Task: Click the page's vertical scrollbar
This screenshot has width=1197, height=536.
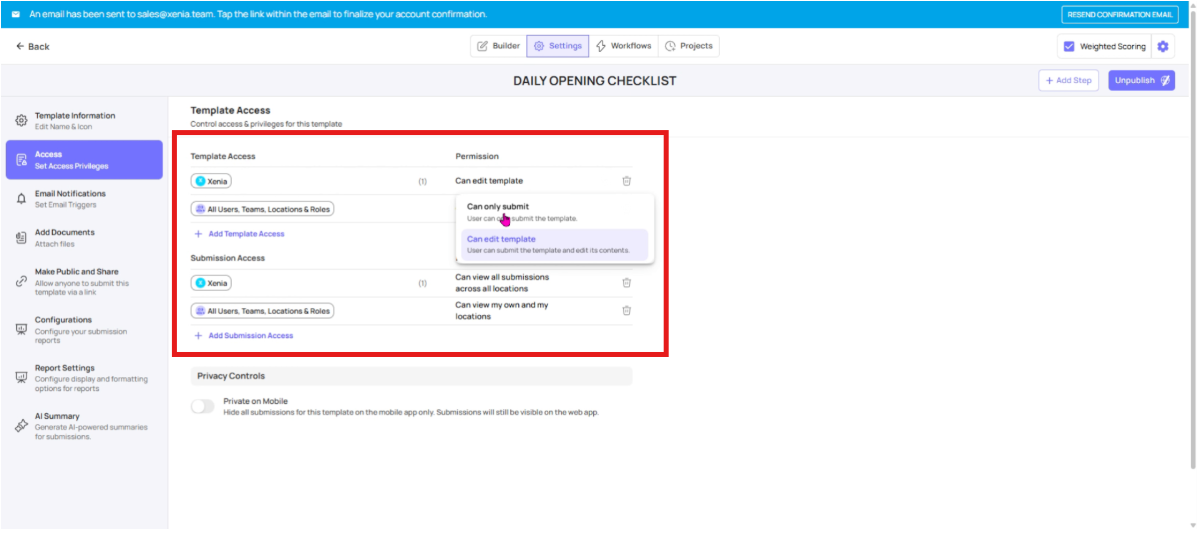Action: [1191, 250]
